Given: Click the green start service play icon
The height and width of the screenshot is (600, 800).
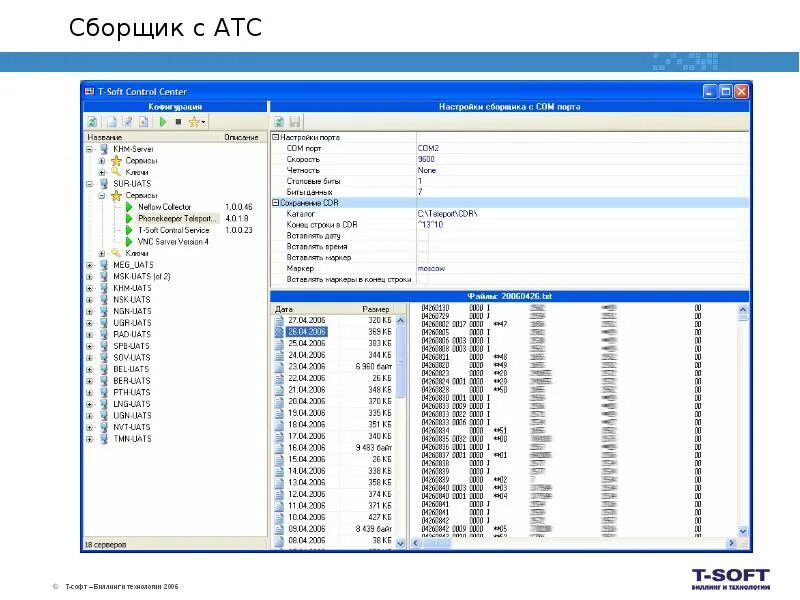Looking at the screenshot, I should coord(163,122).
